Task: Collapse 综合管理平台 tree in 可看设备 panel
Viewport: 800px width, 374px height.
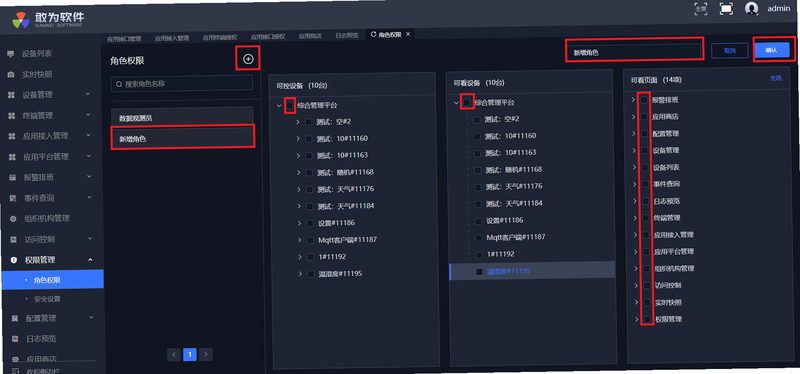Action: point(456,103)
